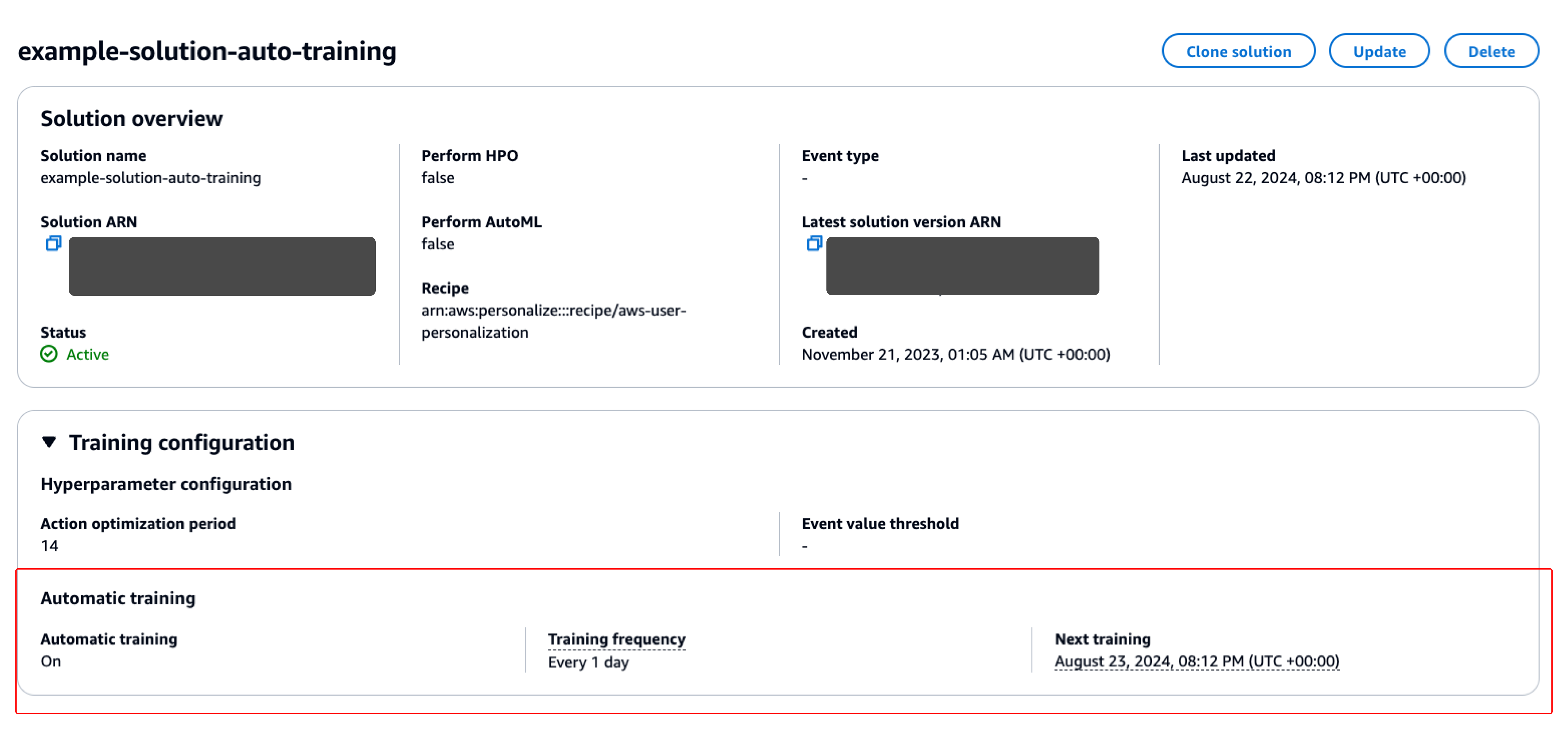Click the Update button
The image size is (1568, 735).
point(1379,51)
